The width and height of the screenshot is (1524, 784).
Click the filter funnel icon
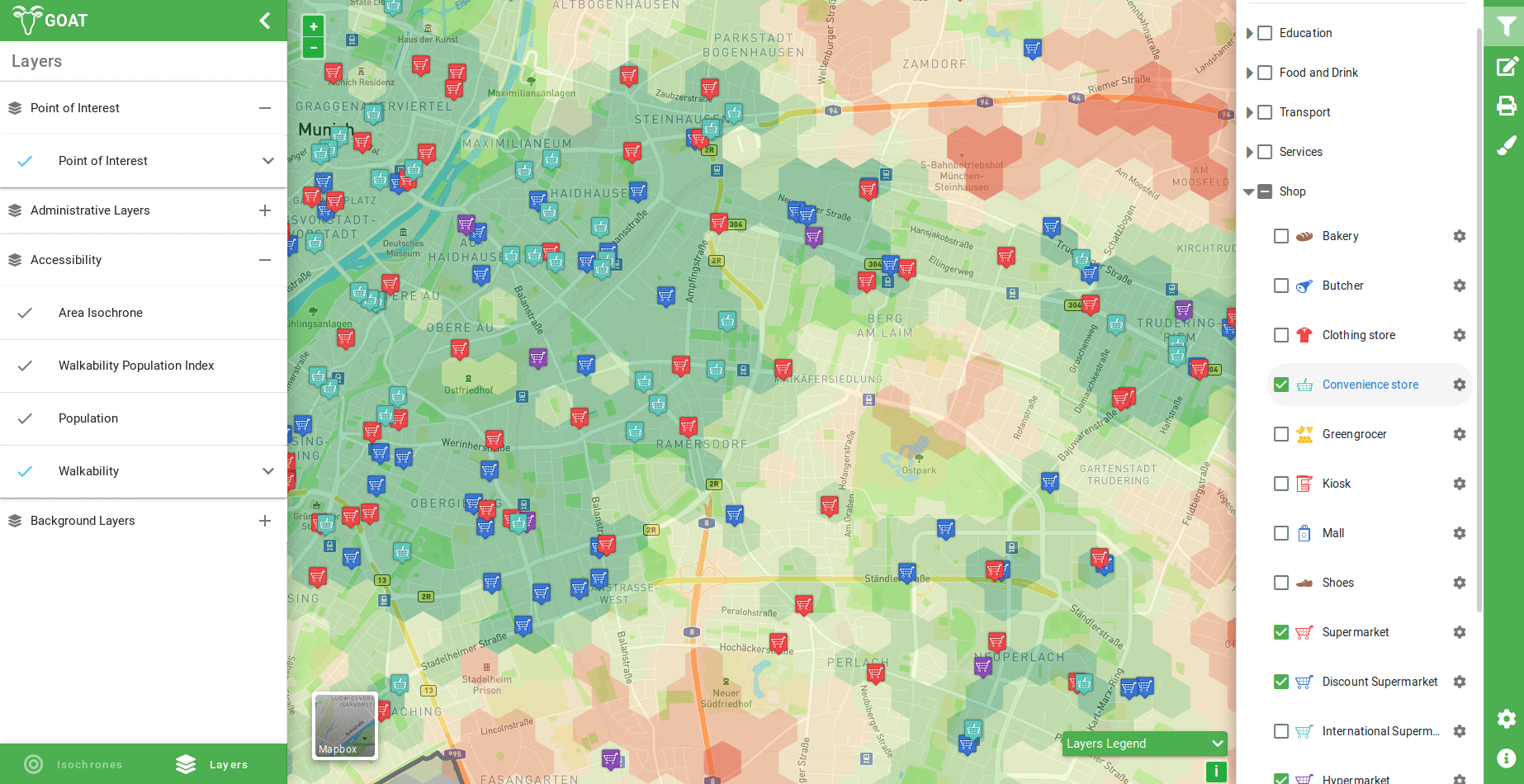(1506, 26)
